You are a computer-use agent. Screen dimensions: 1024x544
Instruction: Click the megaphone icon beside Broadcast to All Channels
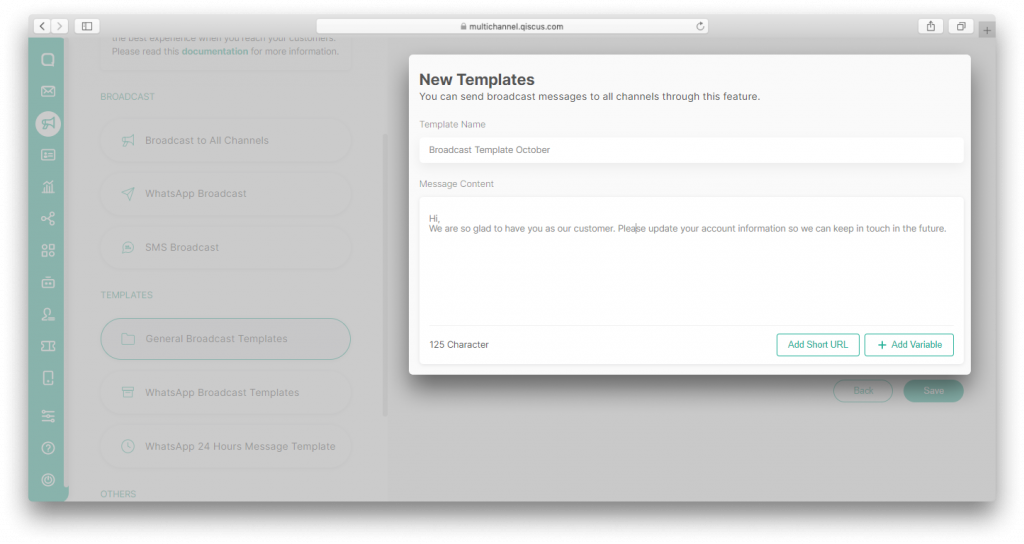[x=128, y=140]
